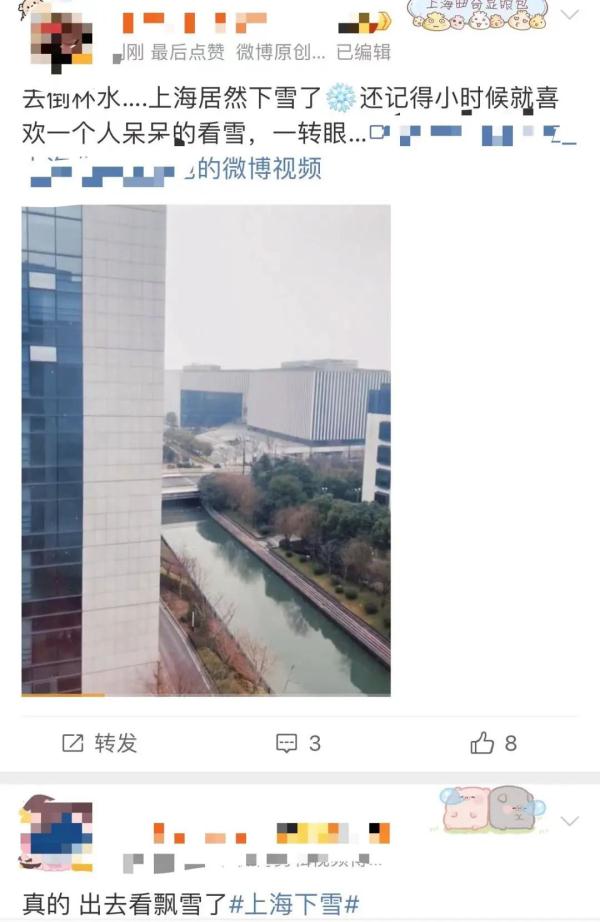The image size is (600, 922).
Task: Expand the first post's chevron menu
Action: pos(569,15)
